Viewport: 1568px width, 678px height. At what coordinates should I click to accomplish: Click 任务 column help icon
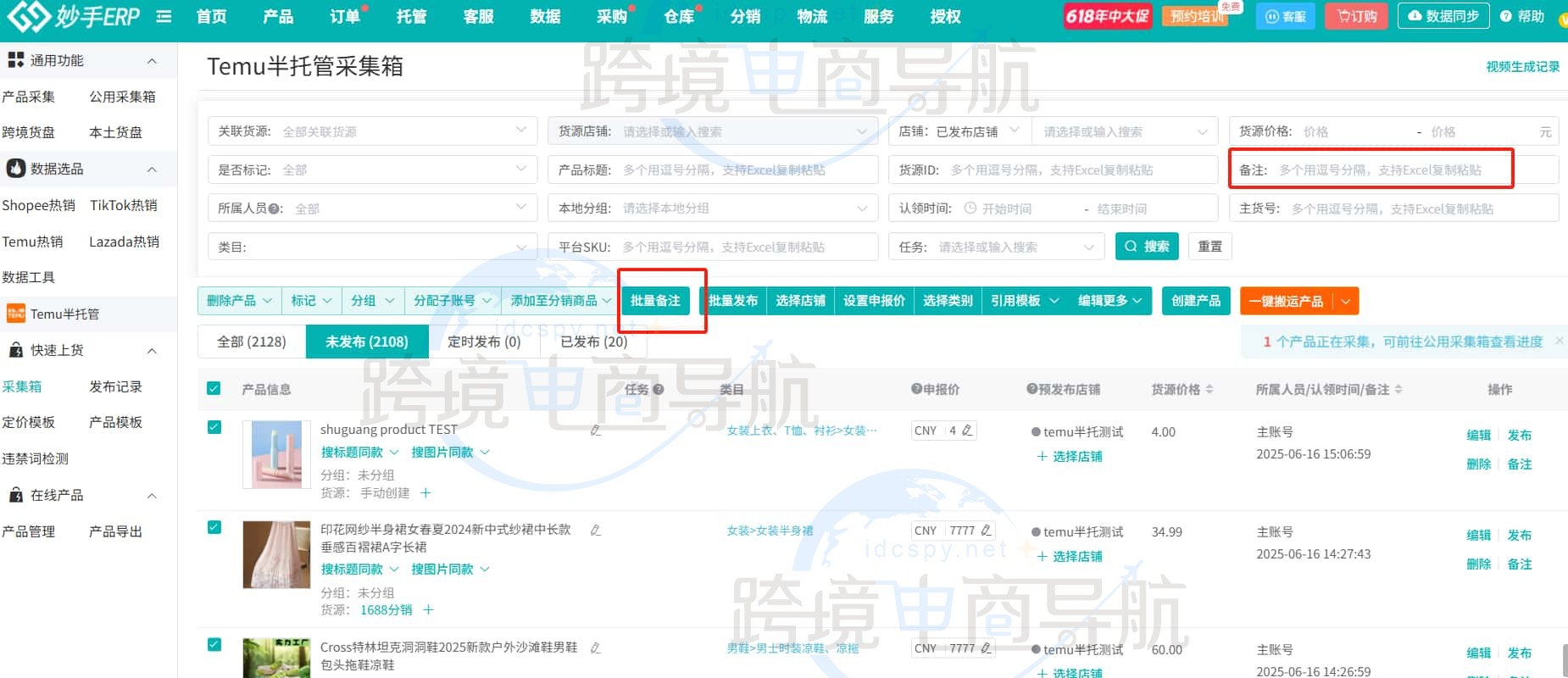(x=659, y=389)
